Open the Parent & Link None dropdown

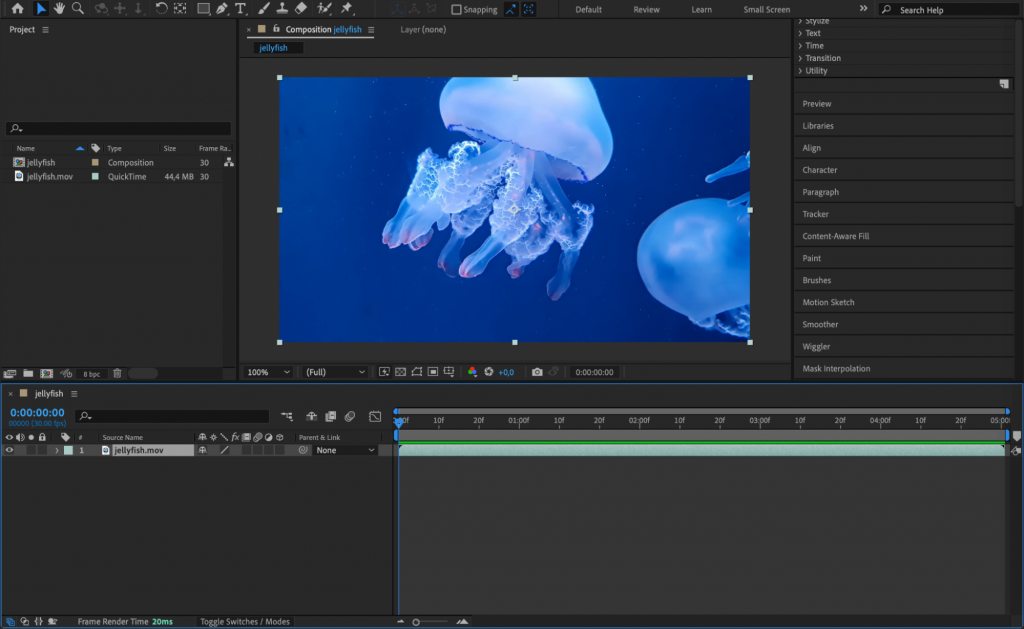point(344,450)
